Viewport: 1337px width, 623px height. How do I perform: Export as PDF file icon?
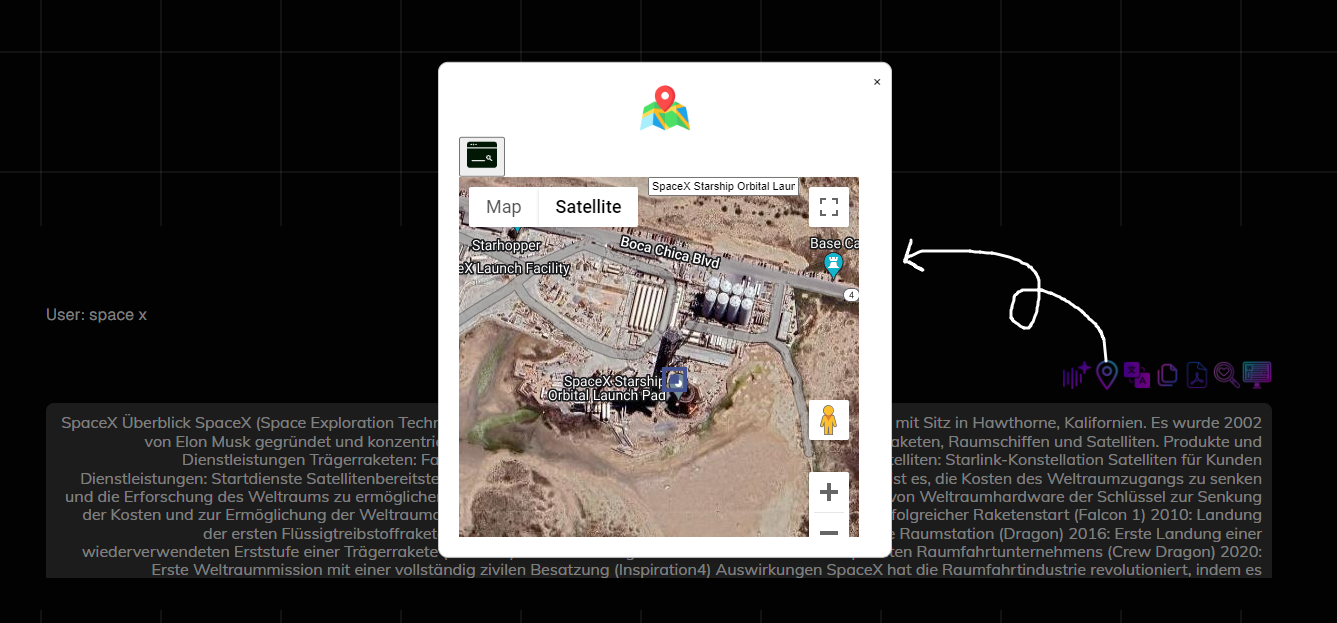point(1197,375)
